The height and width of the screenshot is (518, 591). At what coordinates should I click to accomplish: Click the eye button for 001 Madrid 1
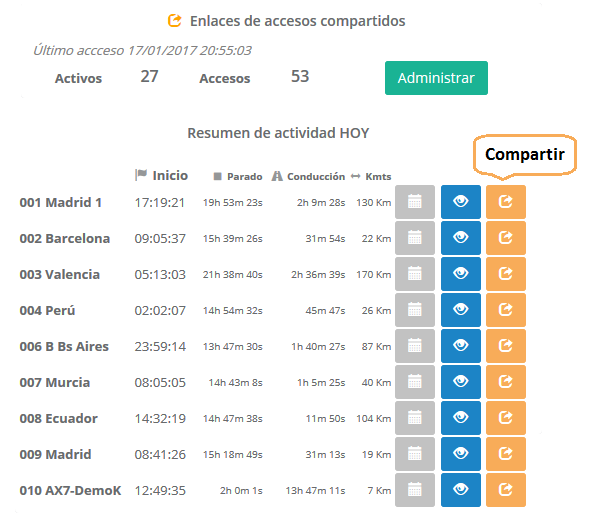coord(461,202)
